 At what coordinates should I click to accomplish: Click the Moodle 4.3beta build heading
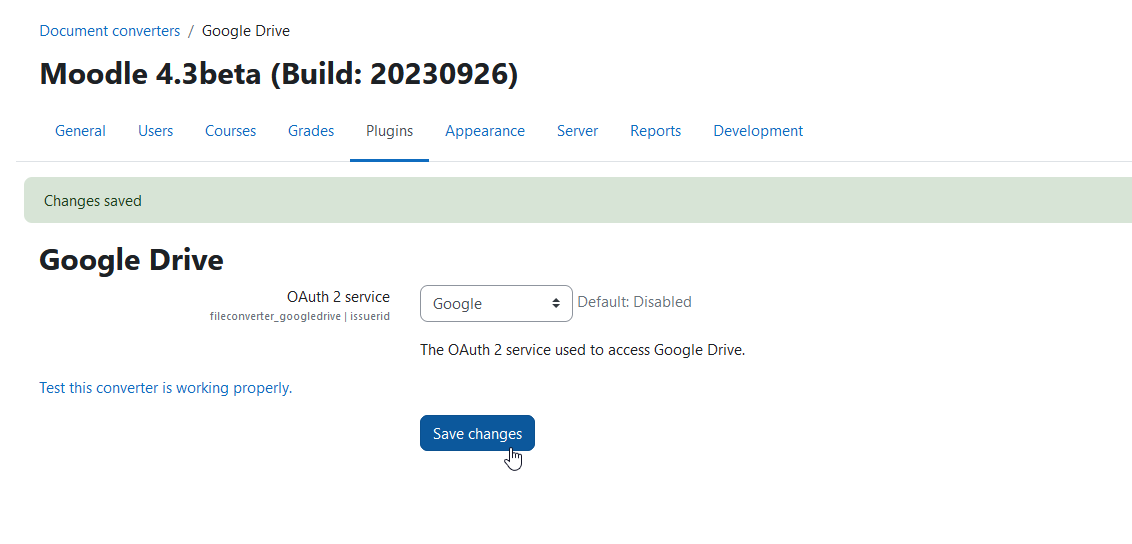point(279,74)
